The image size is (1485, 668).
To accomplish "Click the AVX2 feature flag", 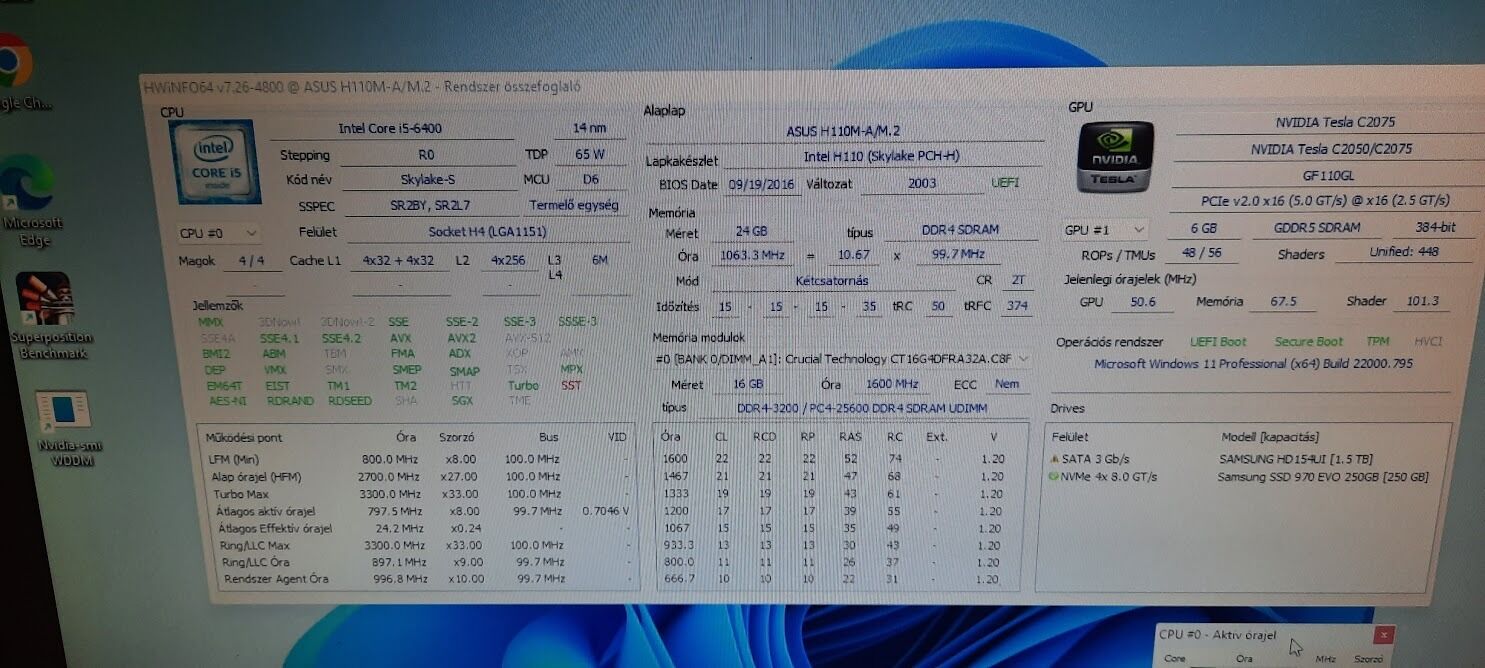I will pyautogui.click(x=461, y=338).
